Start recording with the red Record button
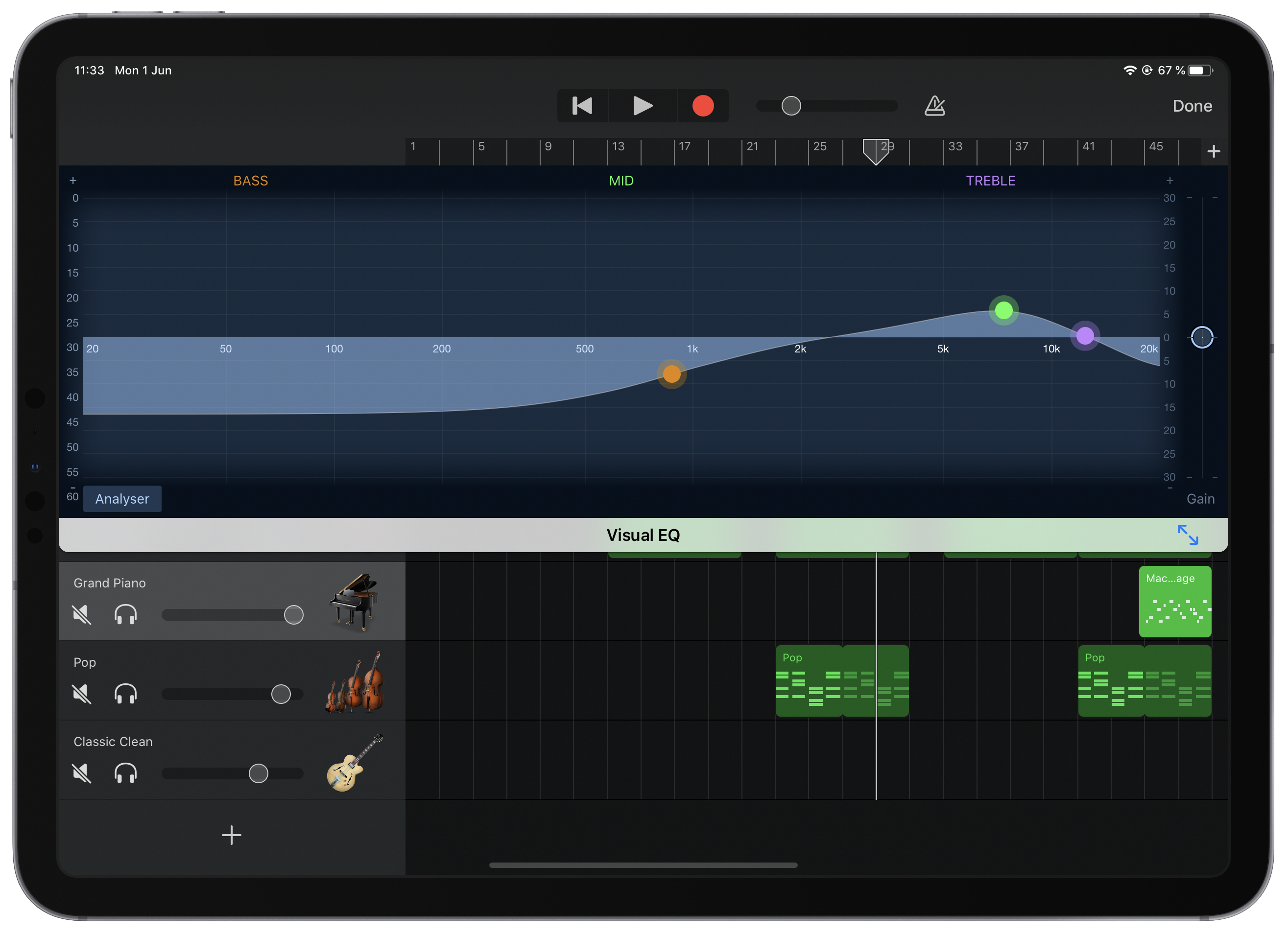This screenshot has height=934, width=1288. [702, 106]
